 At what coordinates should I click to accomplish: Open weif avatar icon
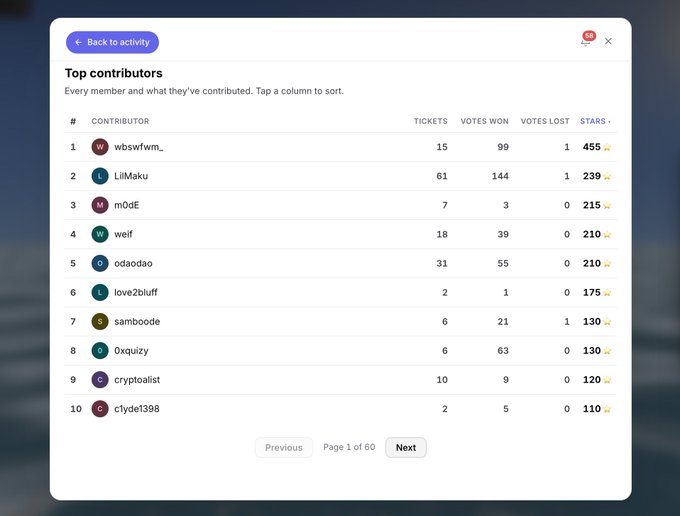click(x=100, y=234)
